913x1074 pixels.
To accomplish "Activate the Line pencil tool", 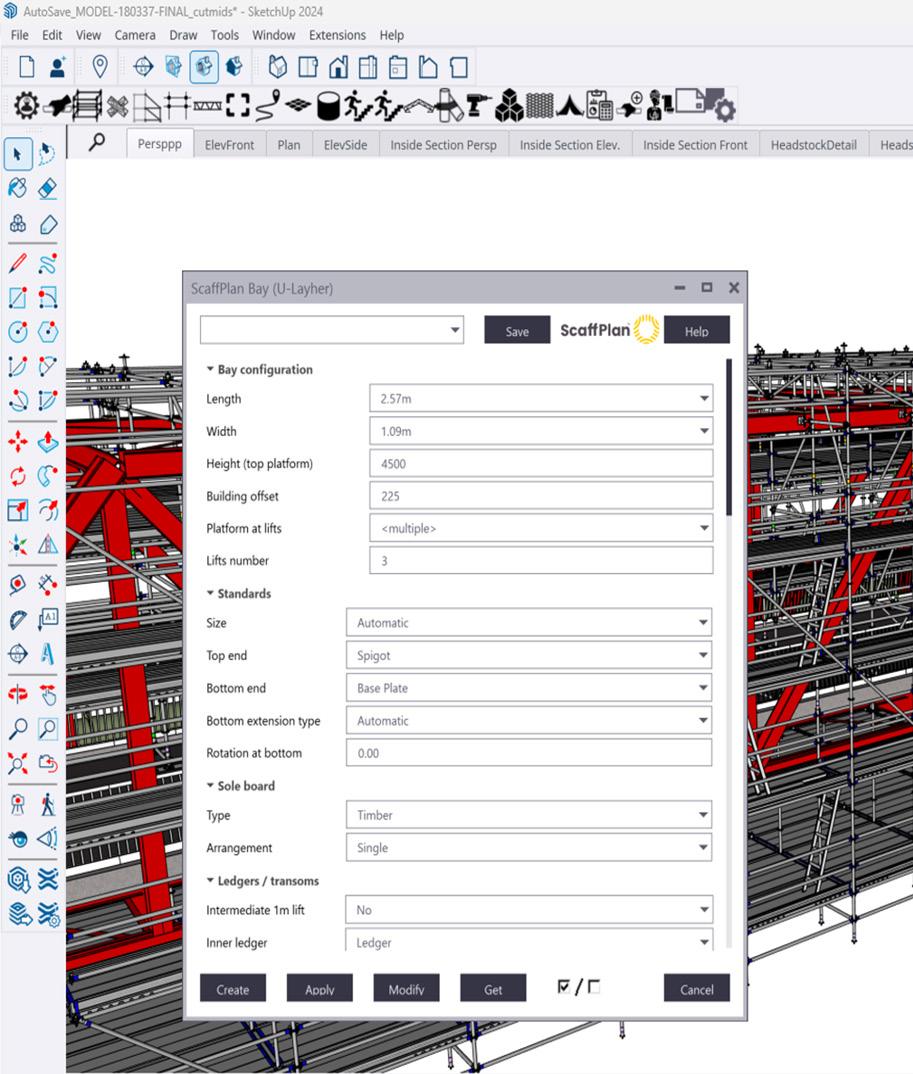I will click(x=18, y=263).
